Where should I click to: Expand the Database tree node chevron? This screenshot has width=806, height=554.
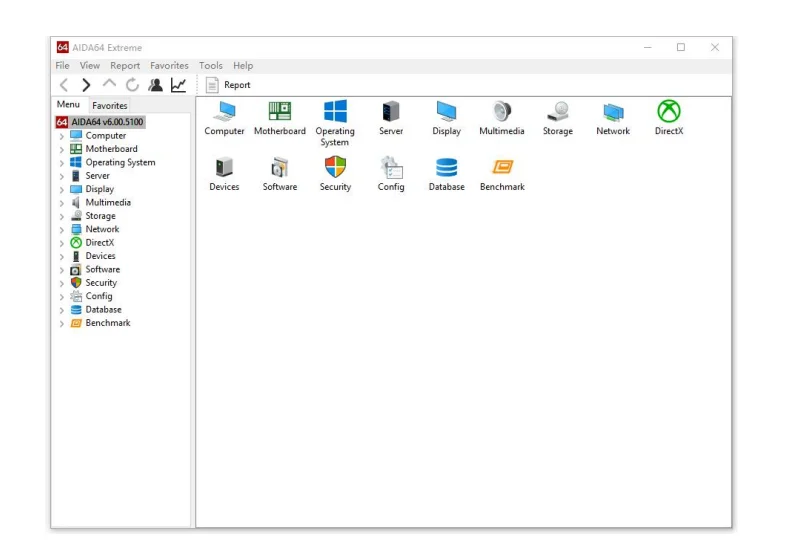click(62, 310)
